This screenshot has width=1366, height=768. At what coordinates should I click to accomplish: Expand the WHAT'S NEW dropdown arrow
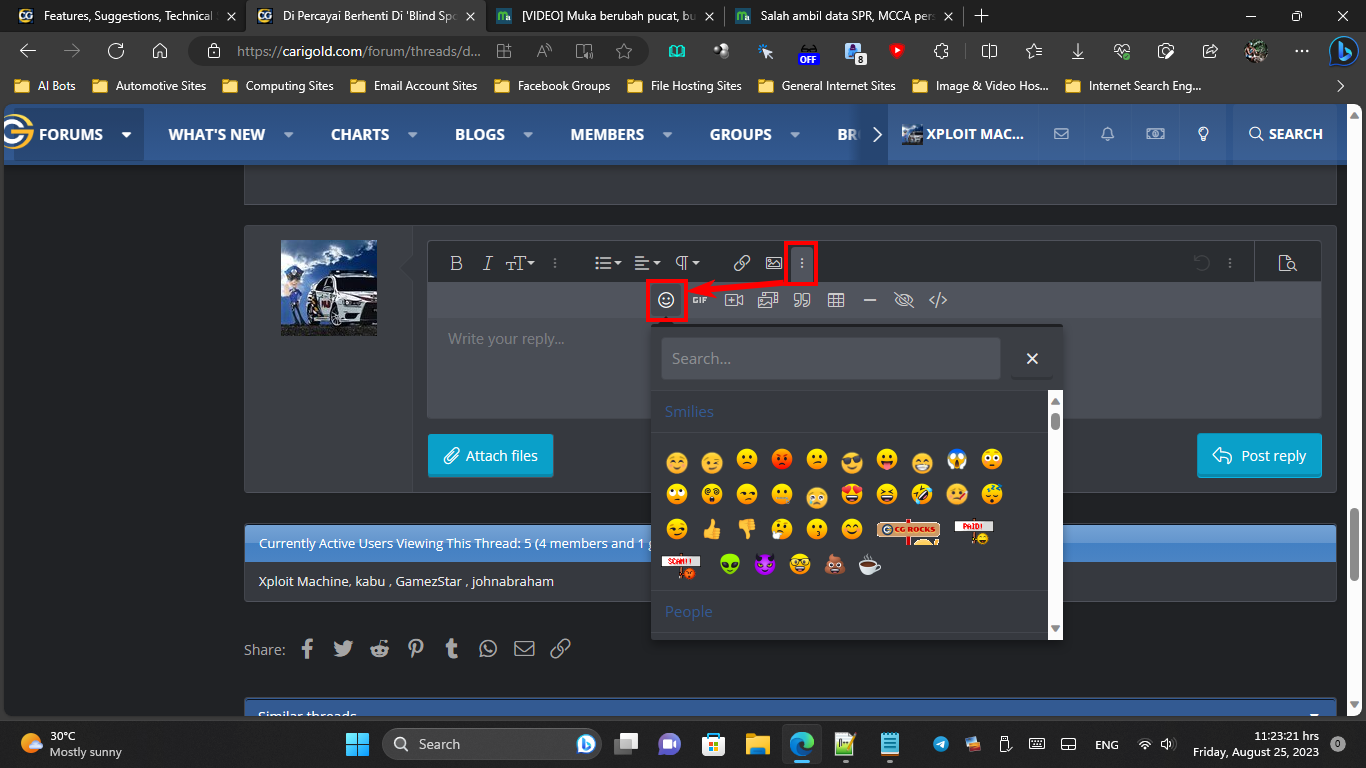289,134
